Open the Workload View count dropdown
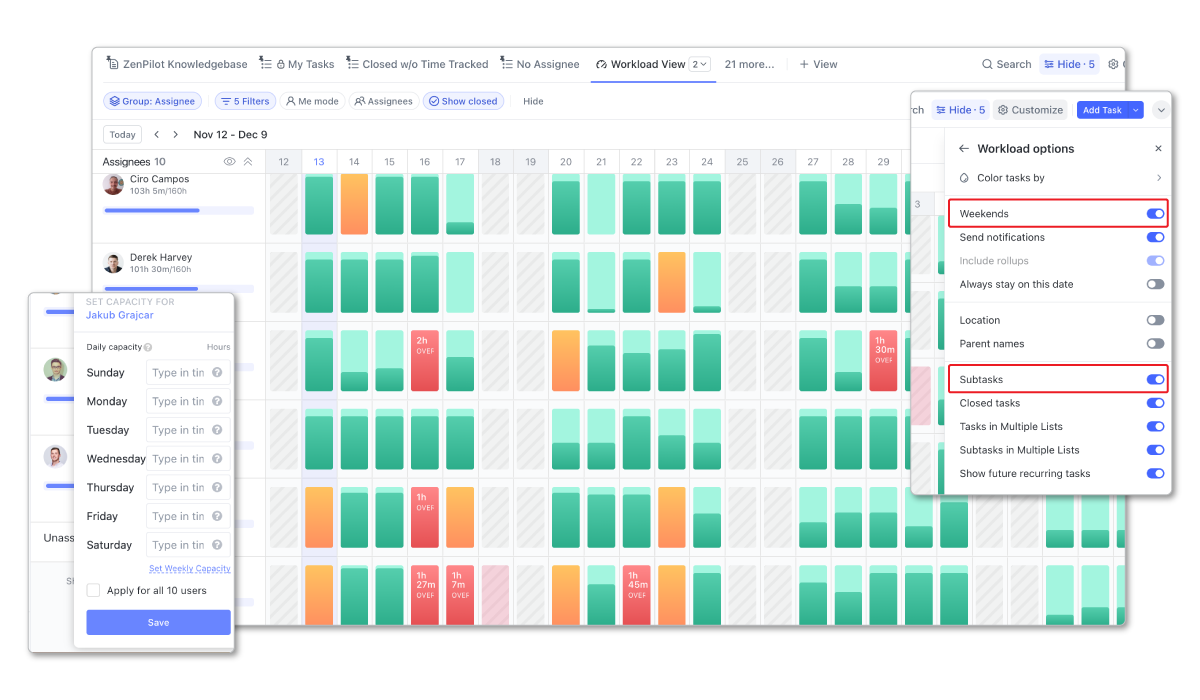 (698, 64)
